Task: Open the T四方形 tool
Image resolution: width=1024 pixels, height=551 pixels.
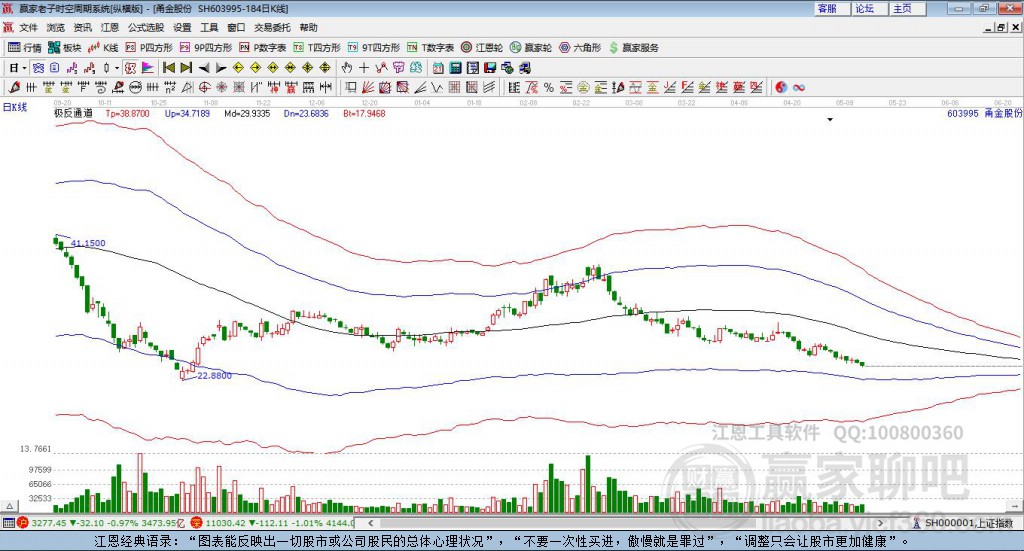Action: [317, 48]
